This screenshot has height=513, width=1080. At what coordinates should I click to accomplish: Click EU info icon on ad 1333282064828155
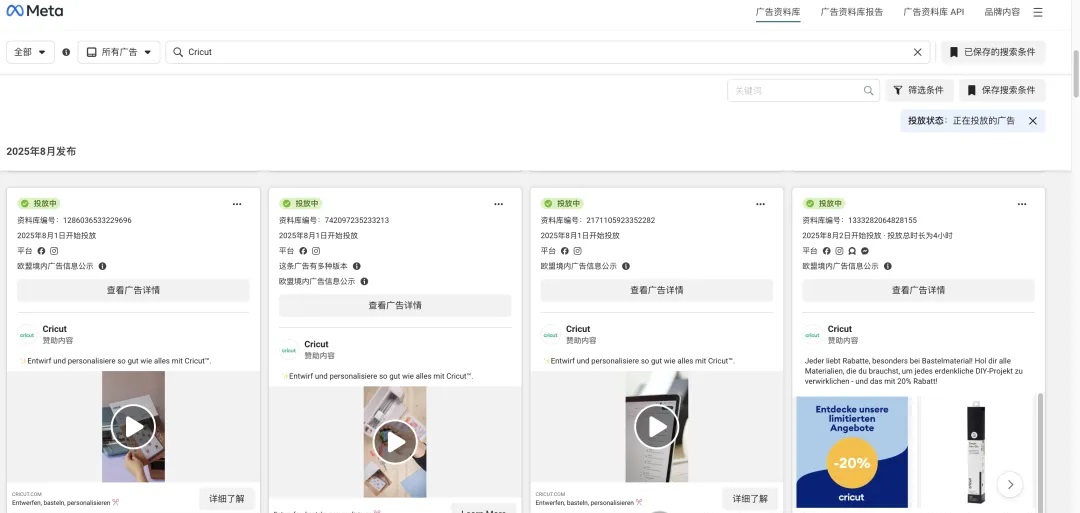tap(887, 266)
